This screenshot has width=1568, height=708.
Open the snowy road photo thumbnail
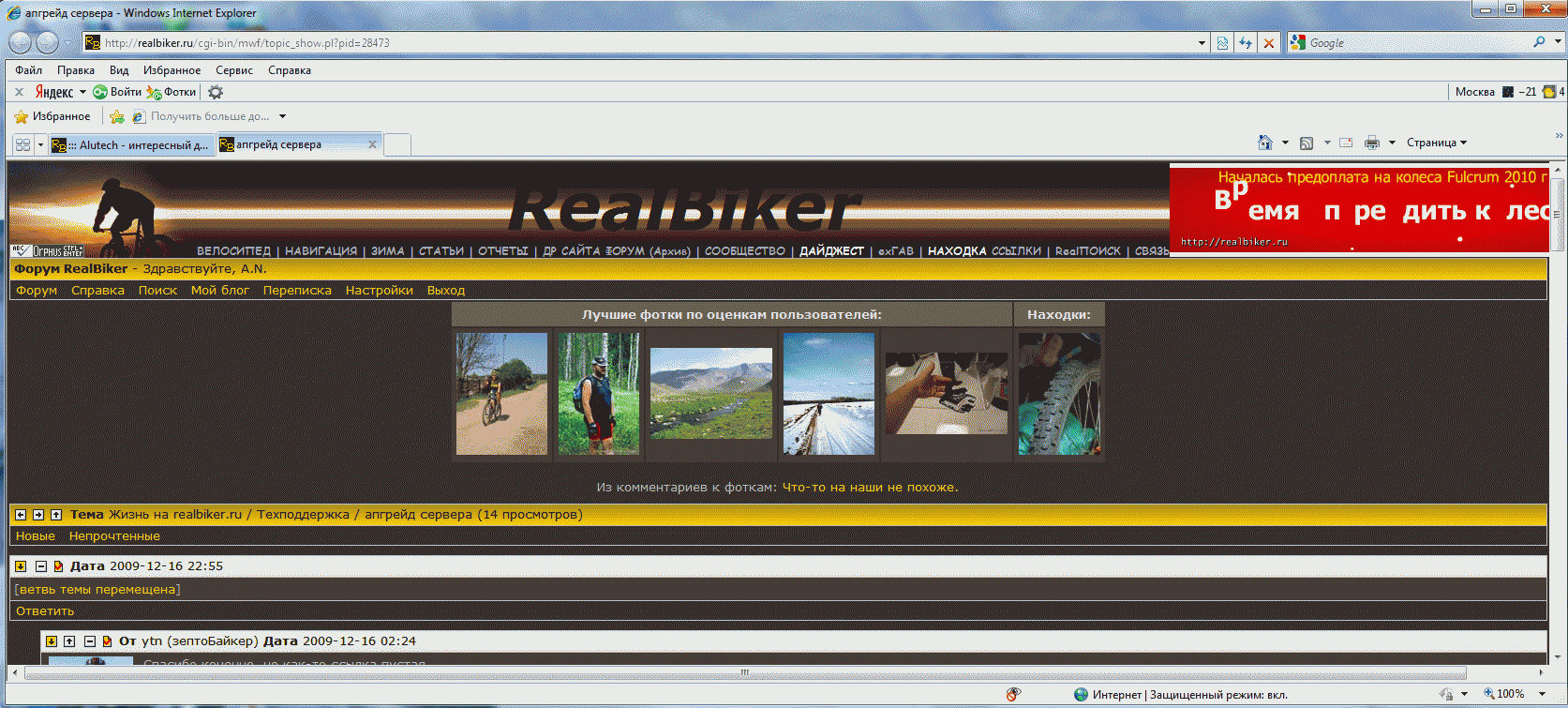click(x=829, y=394)
